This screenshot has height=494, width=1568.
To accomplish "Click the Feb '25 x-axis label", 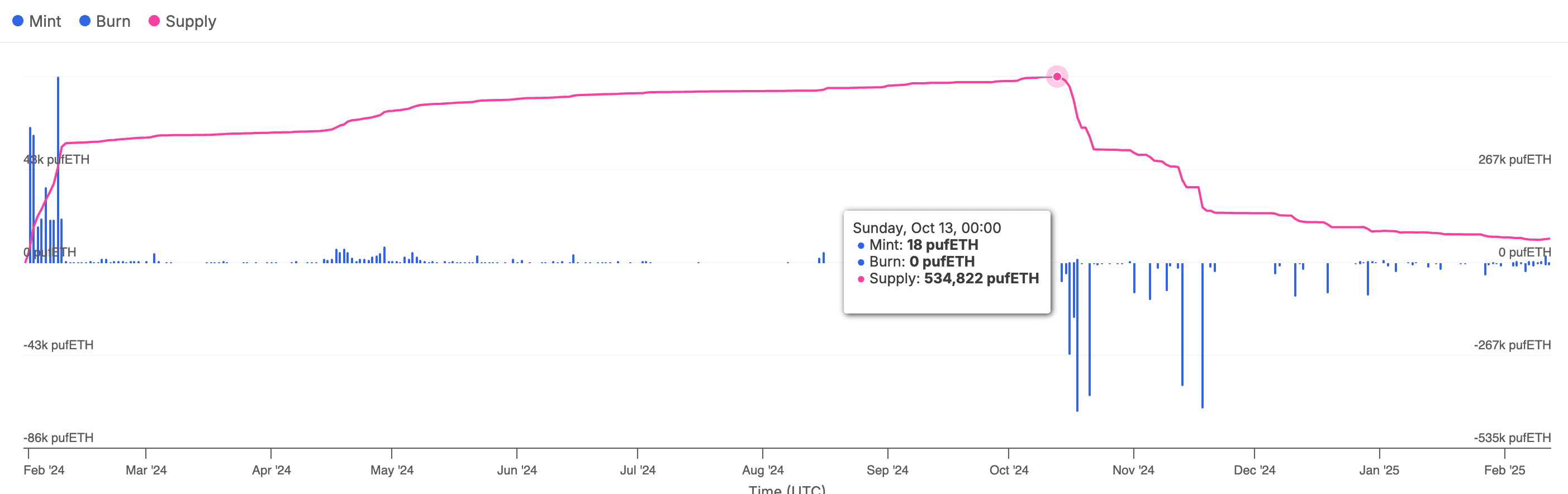I will click(x=1504, y=469).
